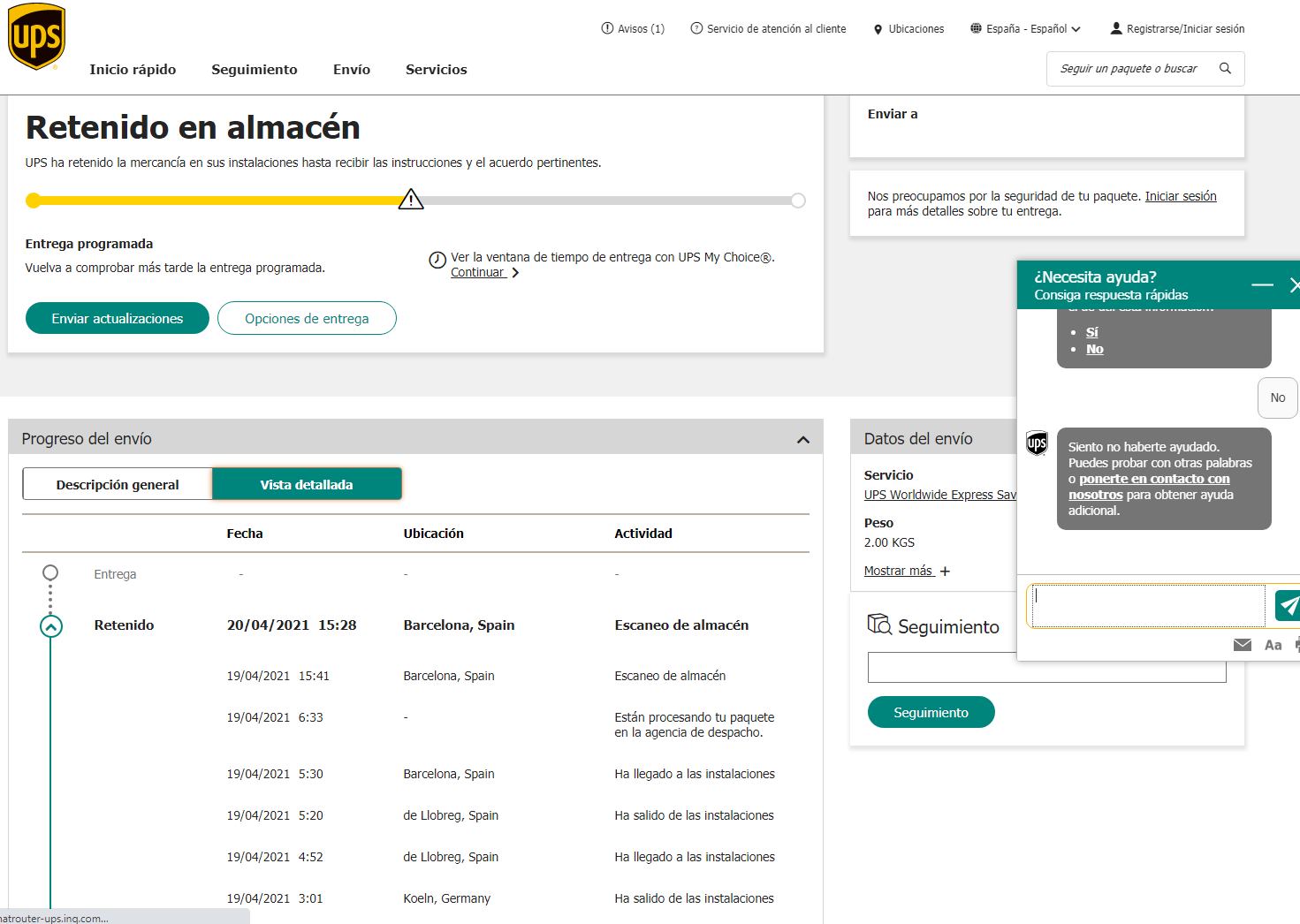Click the Fecha column header
This screenshot has width=1300, height=924.
pos(245,534)
